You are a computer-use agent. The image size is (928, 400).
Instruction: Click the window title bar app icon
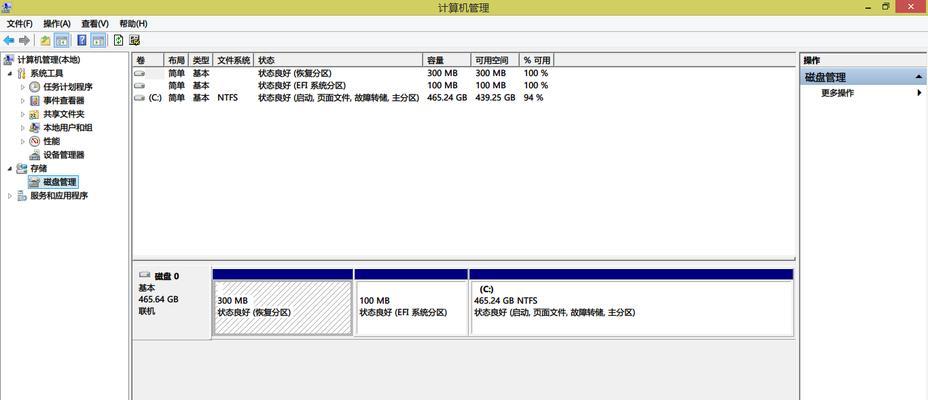[x=7, y=7]
